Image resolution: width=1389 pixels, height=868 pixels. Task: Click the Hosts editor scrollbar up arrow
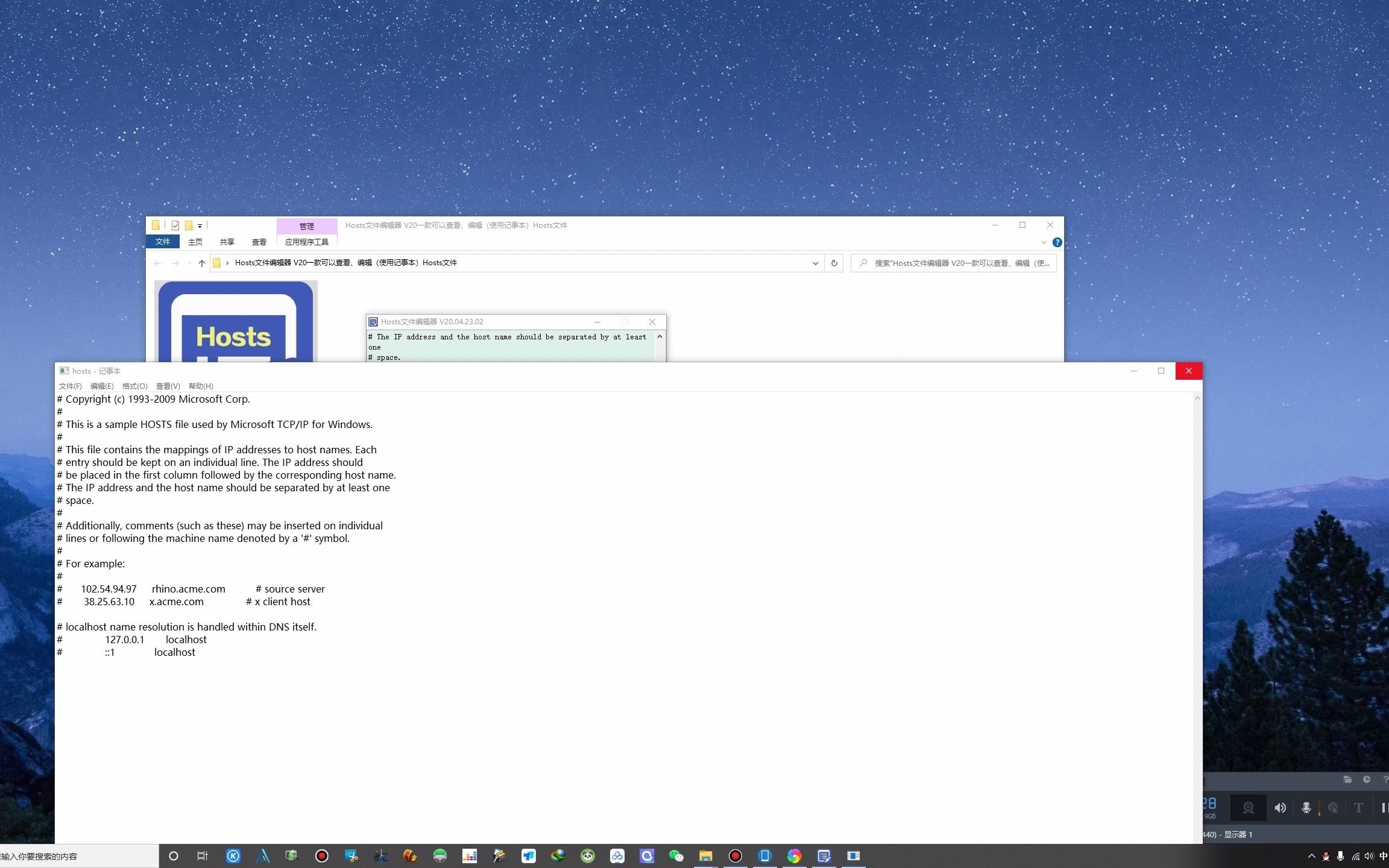[x=660, y=336]
